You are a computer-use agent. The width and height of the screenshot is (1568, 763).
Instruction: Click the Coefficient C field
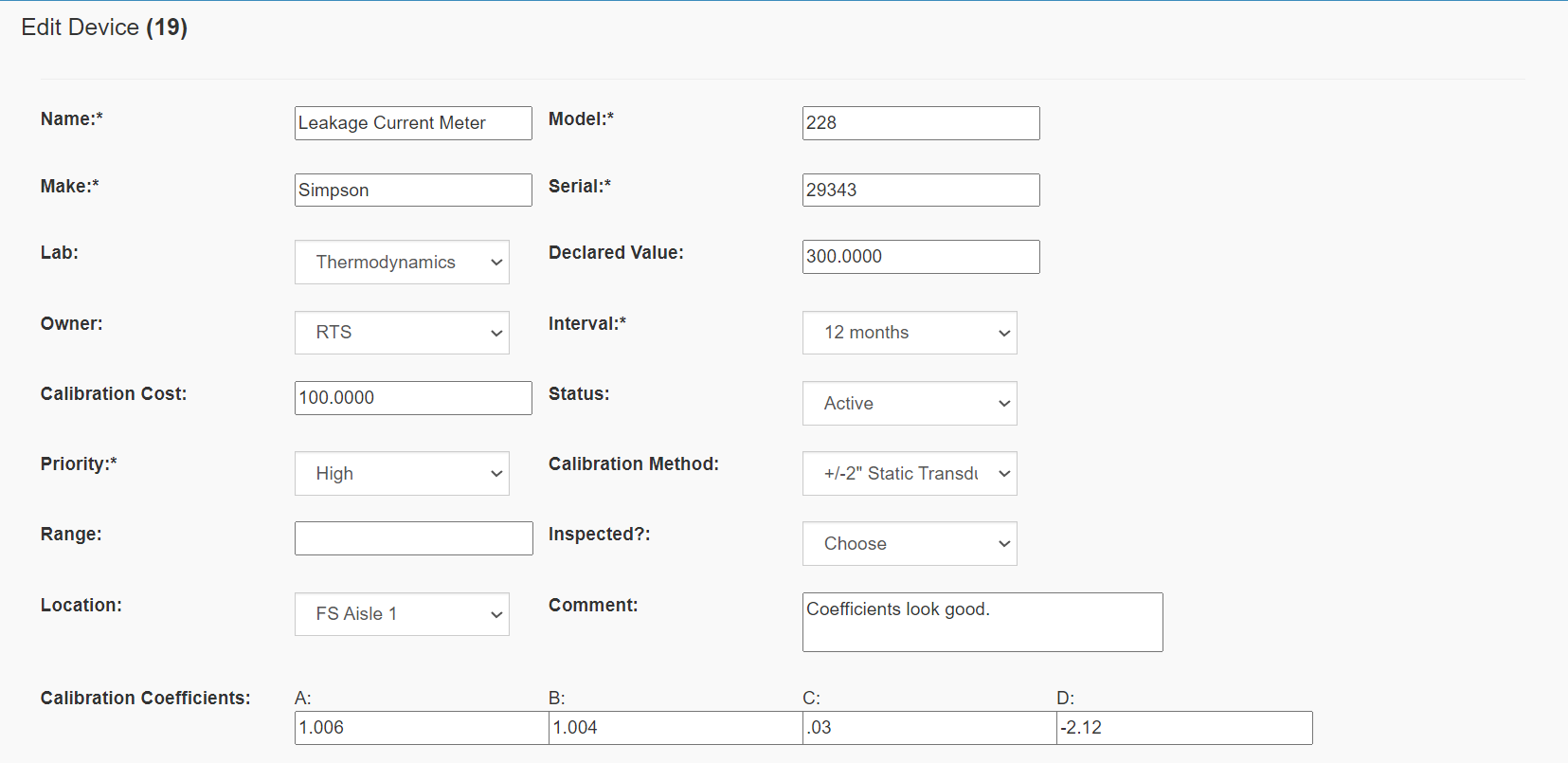928,728
